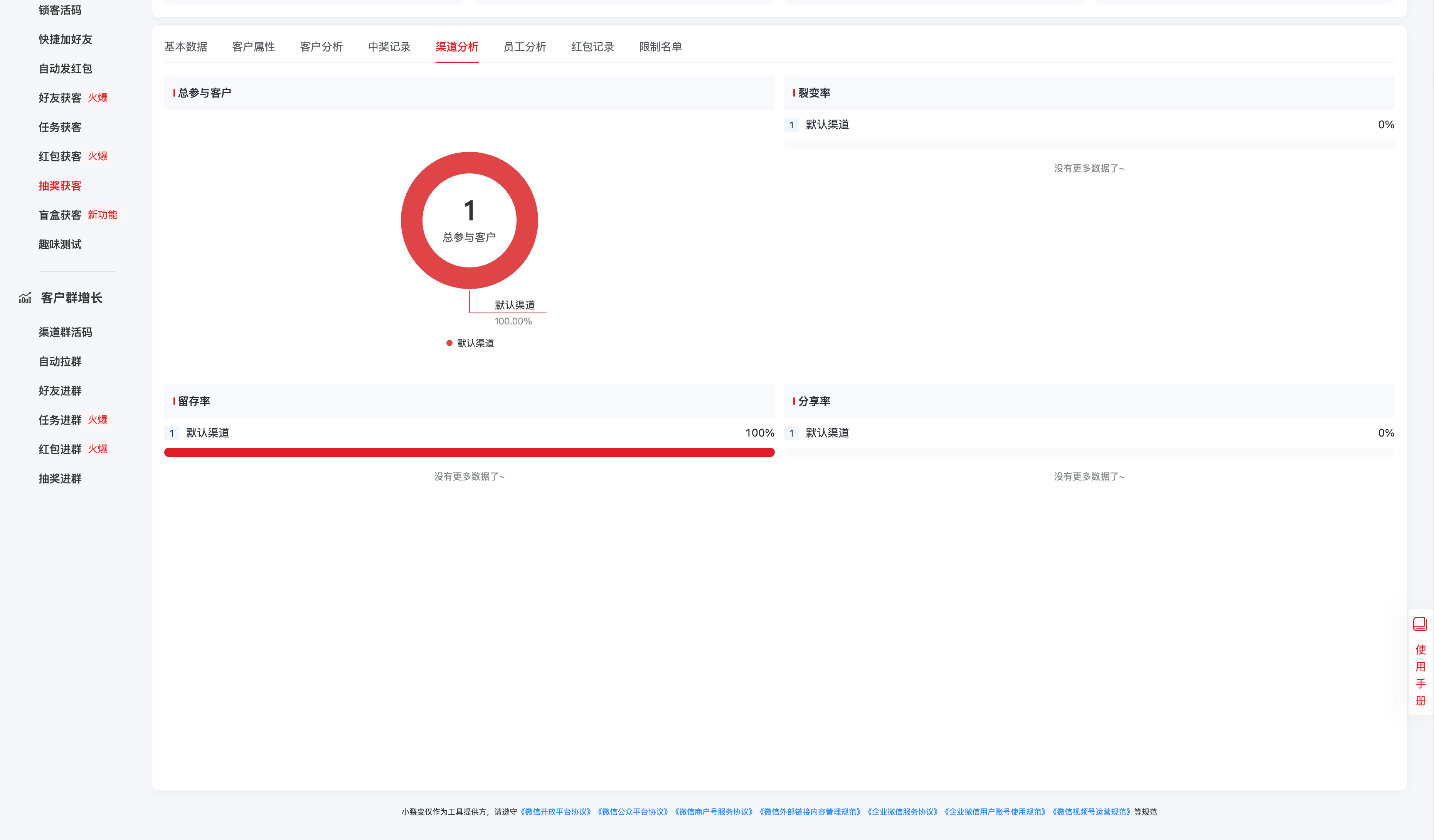Open the 中奖记录 tab

click(389, 47)
